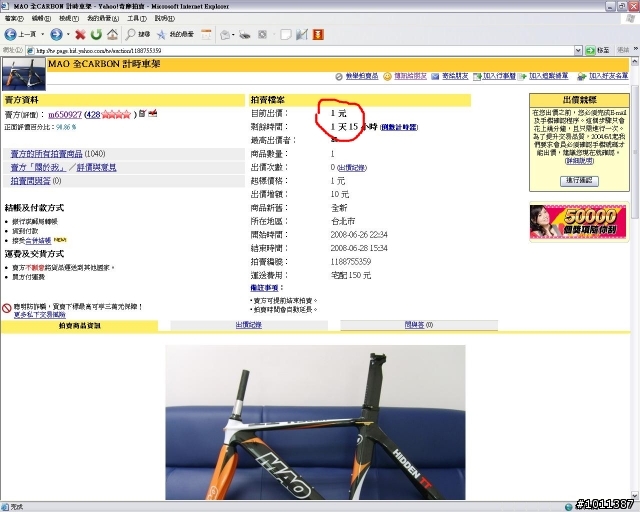Open seller profile link m650927
Image resolution: width=640 pixels, height=512 pixels.
click(x=65, y=115)
